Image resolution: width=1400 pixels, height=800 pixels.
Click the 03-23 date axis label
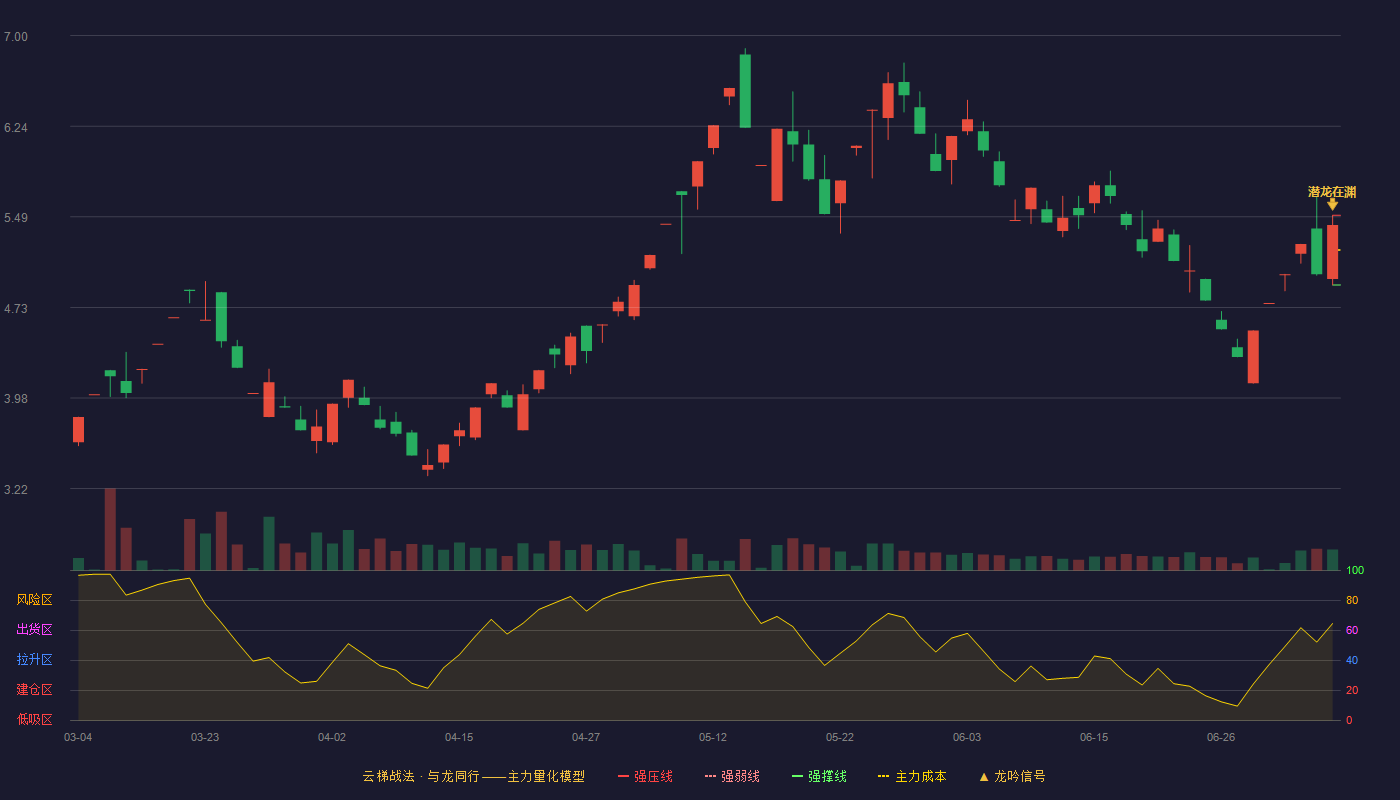(205, 737)
